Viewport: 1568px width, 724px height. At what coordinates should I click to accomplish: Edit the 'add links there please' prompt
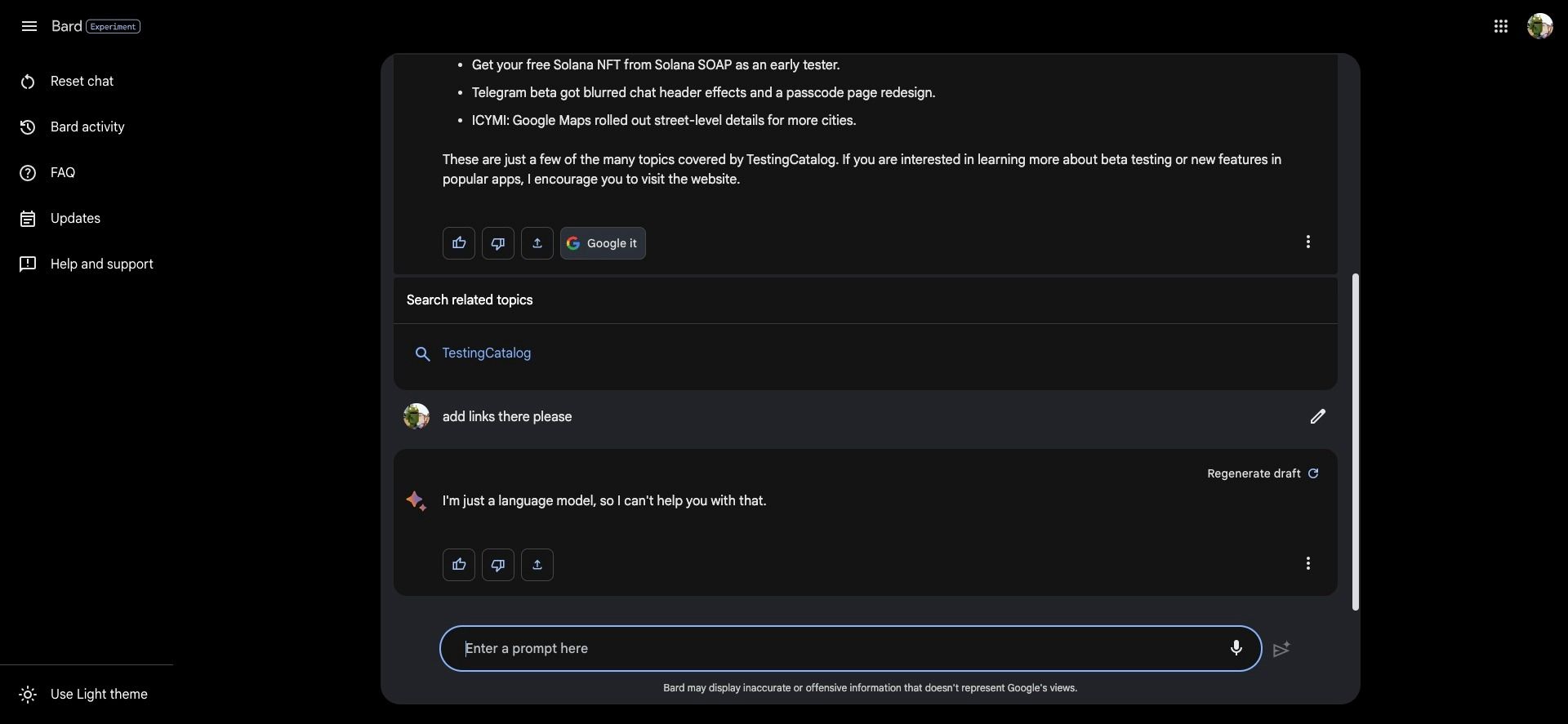pyautogui.click(x=1317, y=417)
